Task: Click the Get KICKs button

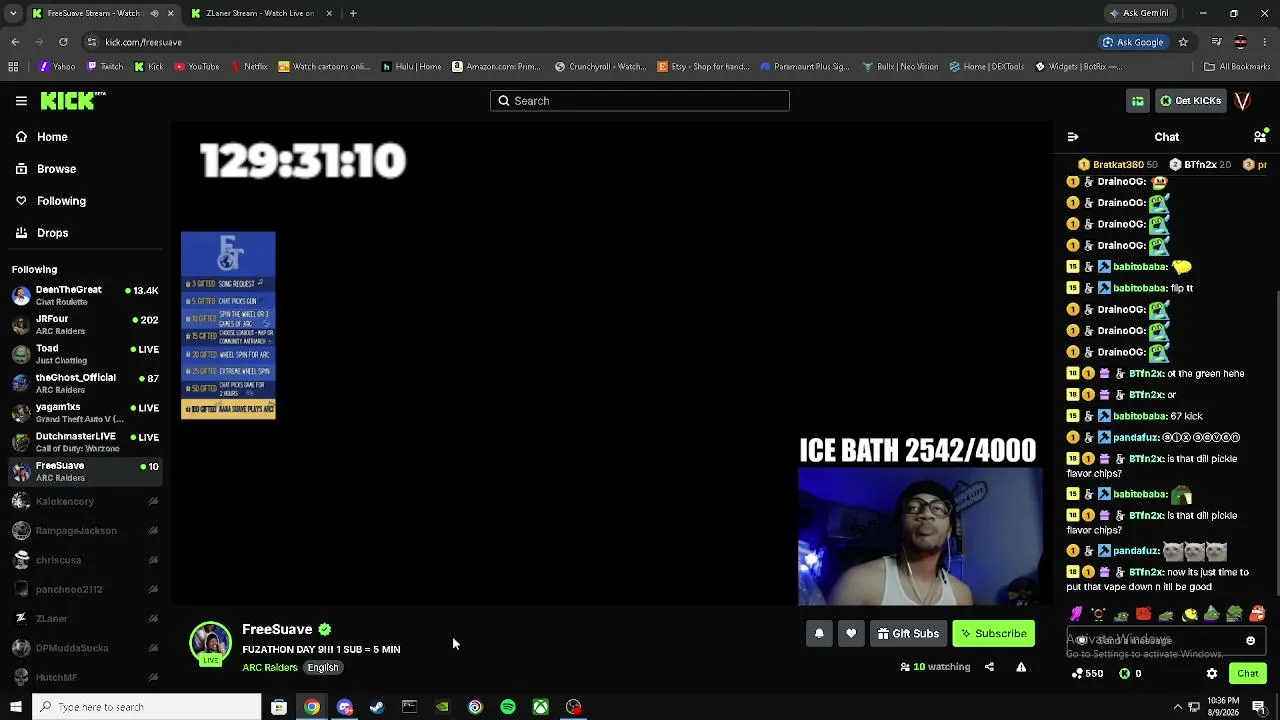Action: (1189, 101)
